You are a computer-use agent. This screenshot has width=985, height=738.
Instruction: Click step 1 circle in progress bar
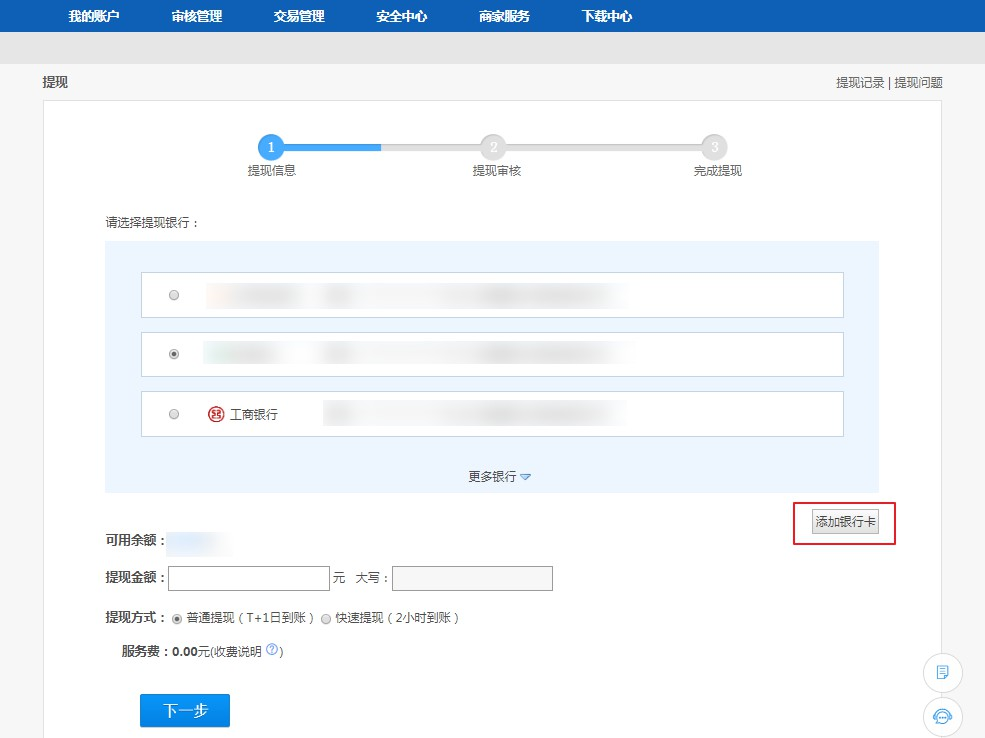point(271,147)
